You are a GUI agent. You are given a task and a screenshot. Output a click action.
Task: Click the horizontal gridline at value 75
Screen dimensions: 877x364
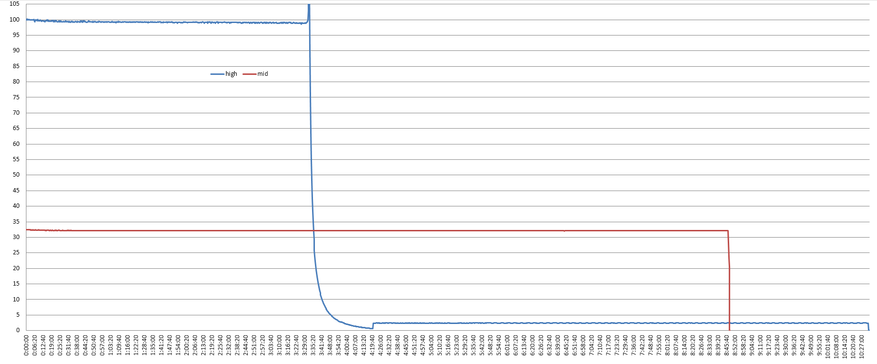click(x=447, y=97)
